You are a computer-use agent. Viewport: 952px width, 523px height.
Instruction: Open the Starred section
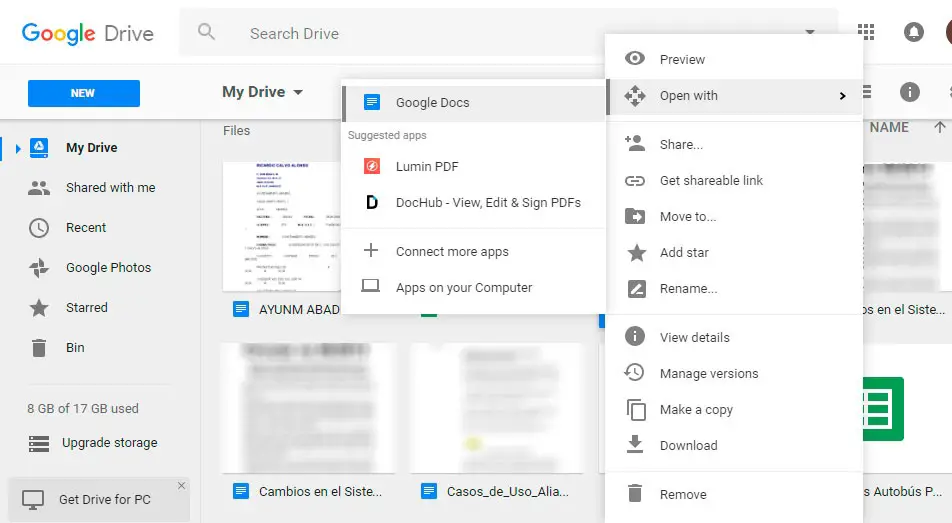tap(87, 308)
